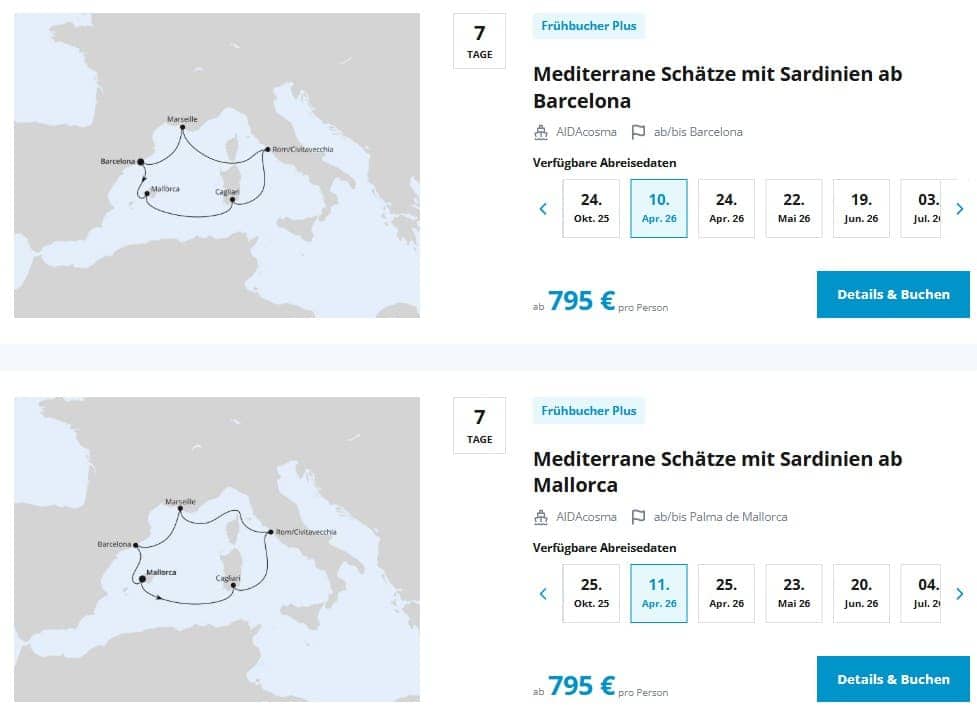Select departure date 24. Okt. 25

point(591,208)
